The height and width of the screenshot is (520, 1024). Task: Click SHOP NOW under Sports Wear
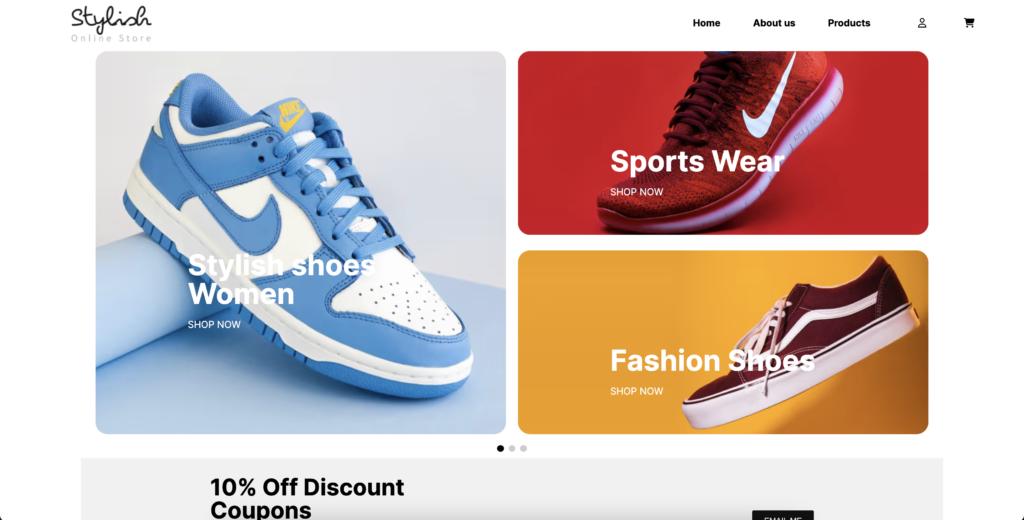[636, 192]
